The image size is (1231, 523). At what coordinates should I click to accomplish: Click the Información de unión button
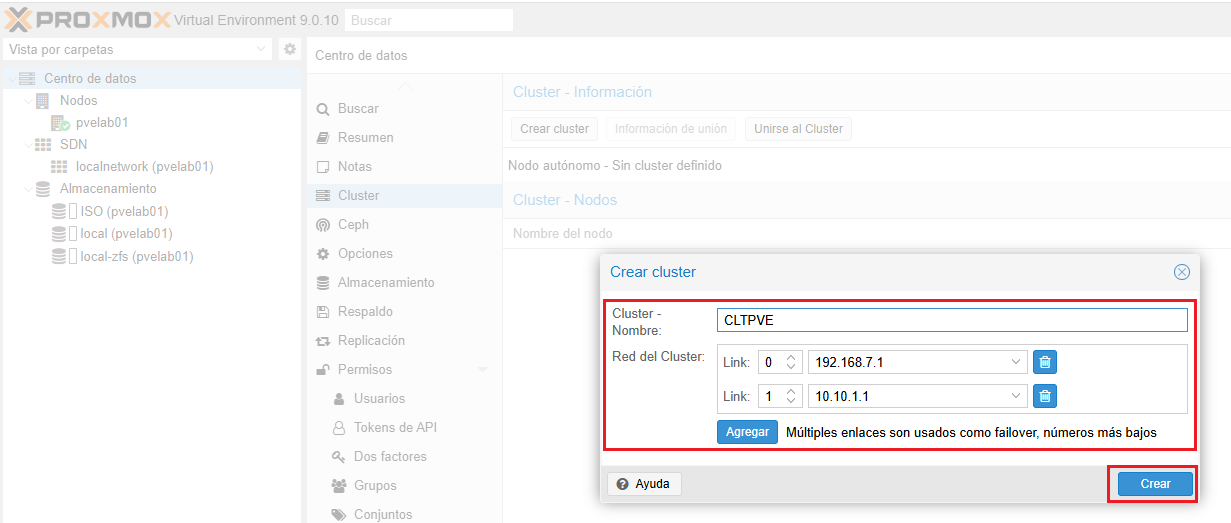pos(671,128)
